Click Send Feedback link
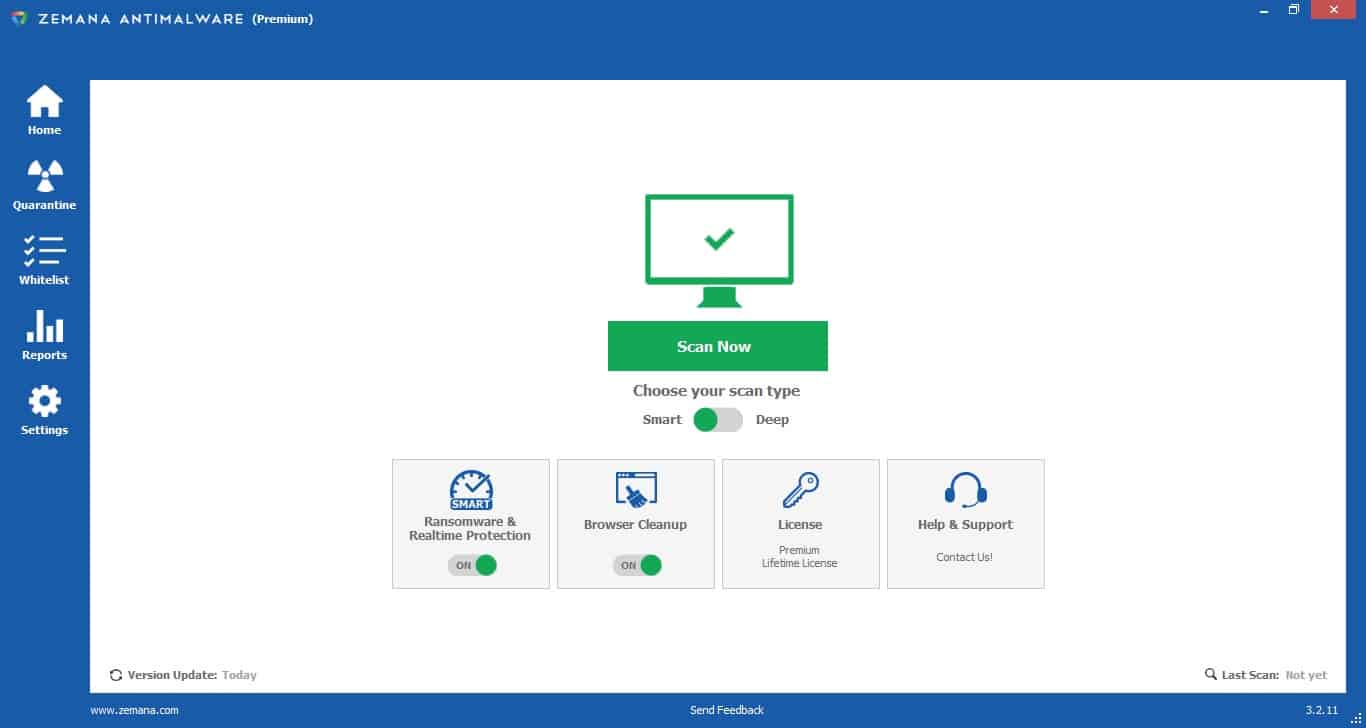 (x=727, y=710)
